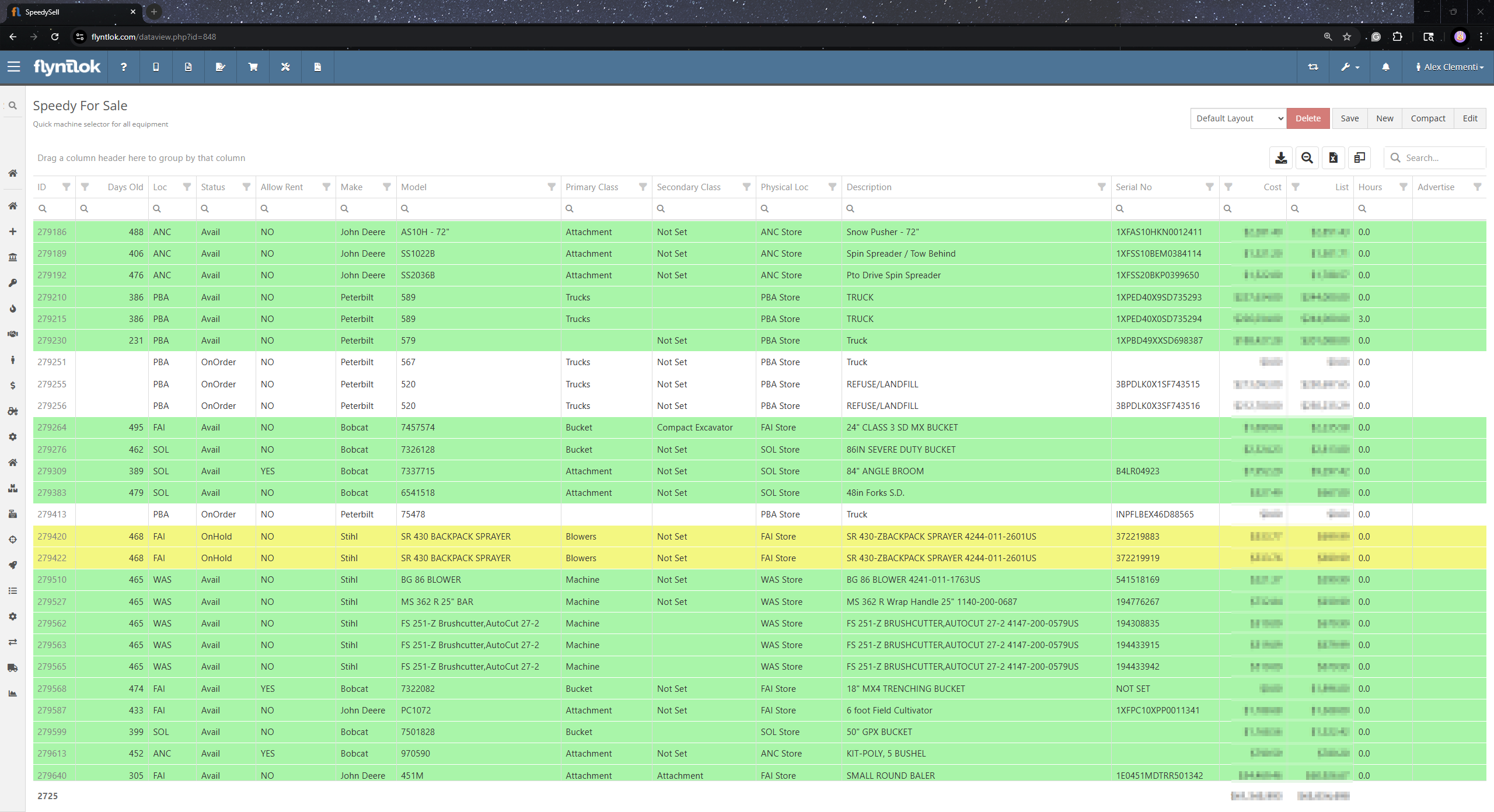Open the notifications bell
The width and height of the screenshot is (1494, 812).
[x=1385, y=67]
